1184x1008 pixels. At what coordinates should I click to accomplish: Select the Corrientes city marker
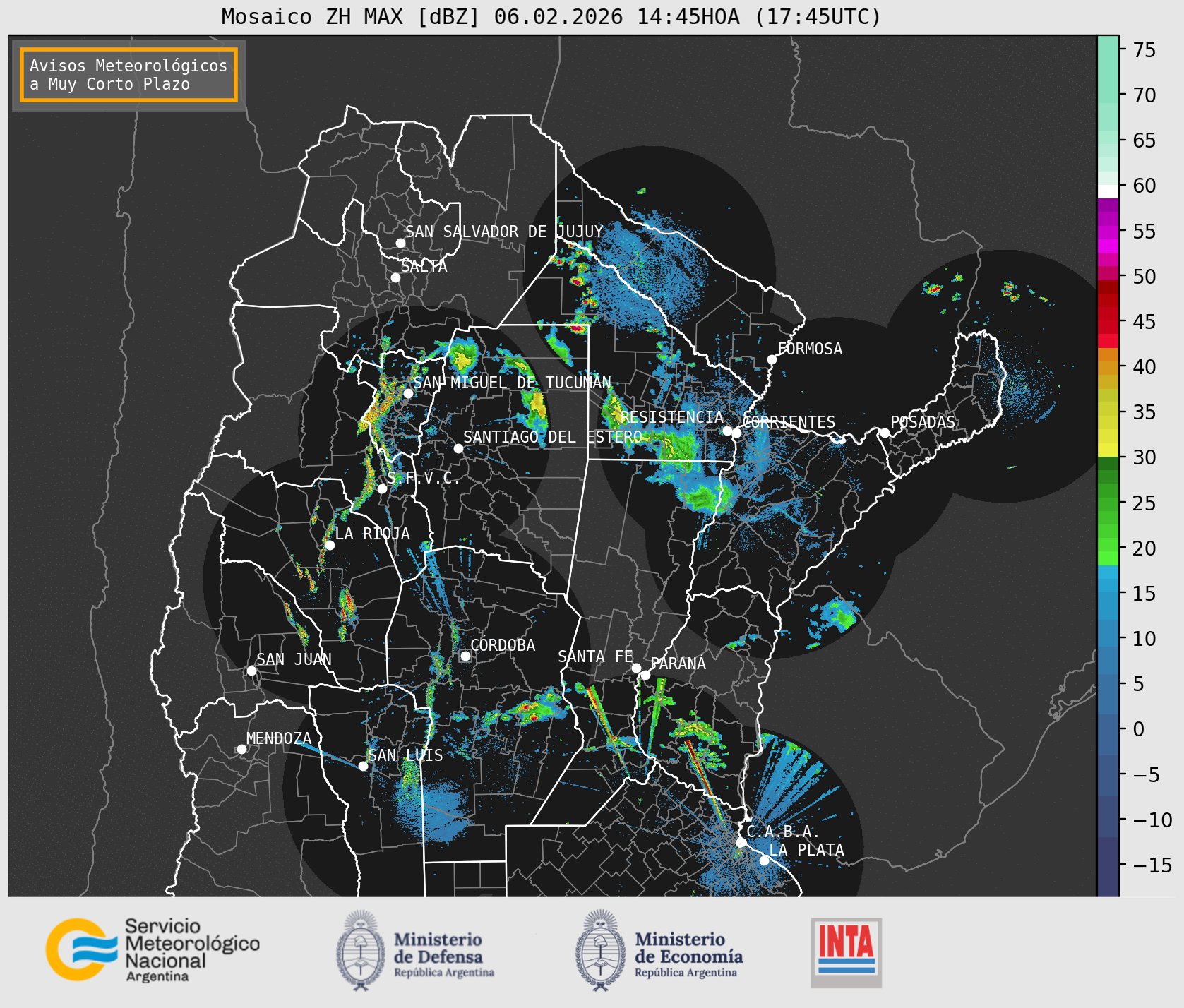click(x=736, y=433)
